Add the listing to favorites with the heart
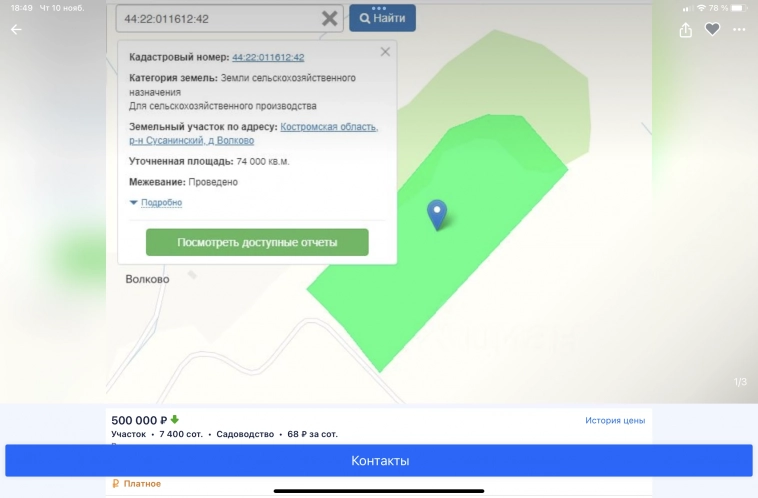Screen dimensions: 758x498 pos(712,30)
